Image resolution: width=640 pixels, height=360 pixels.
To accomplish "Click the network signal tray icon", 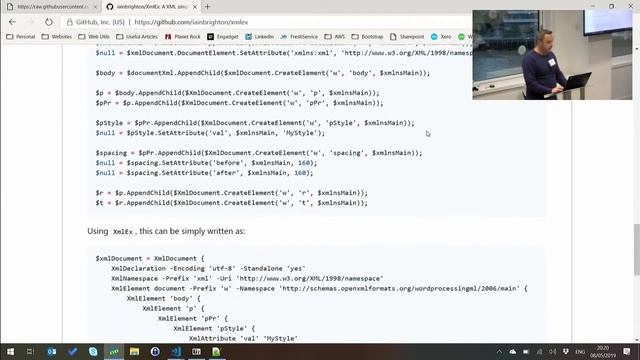I will coord(539,352).
